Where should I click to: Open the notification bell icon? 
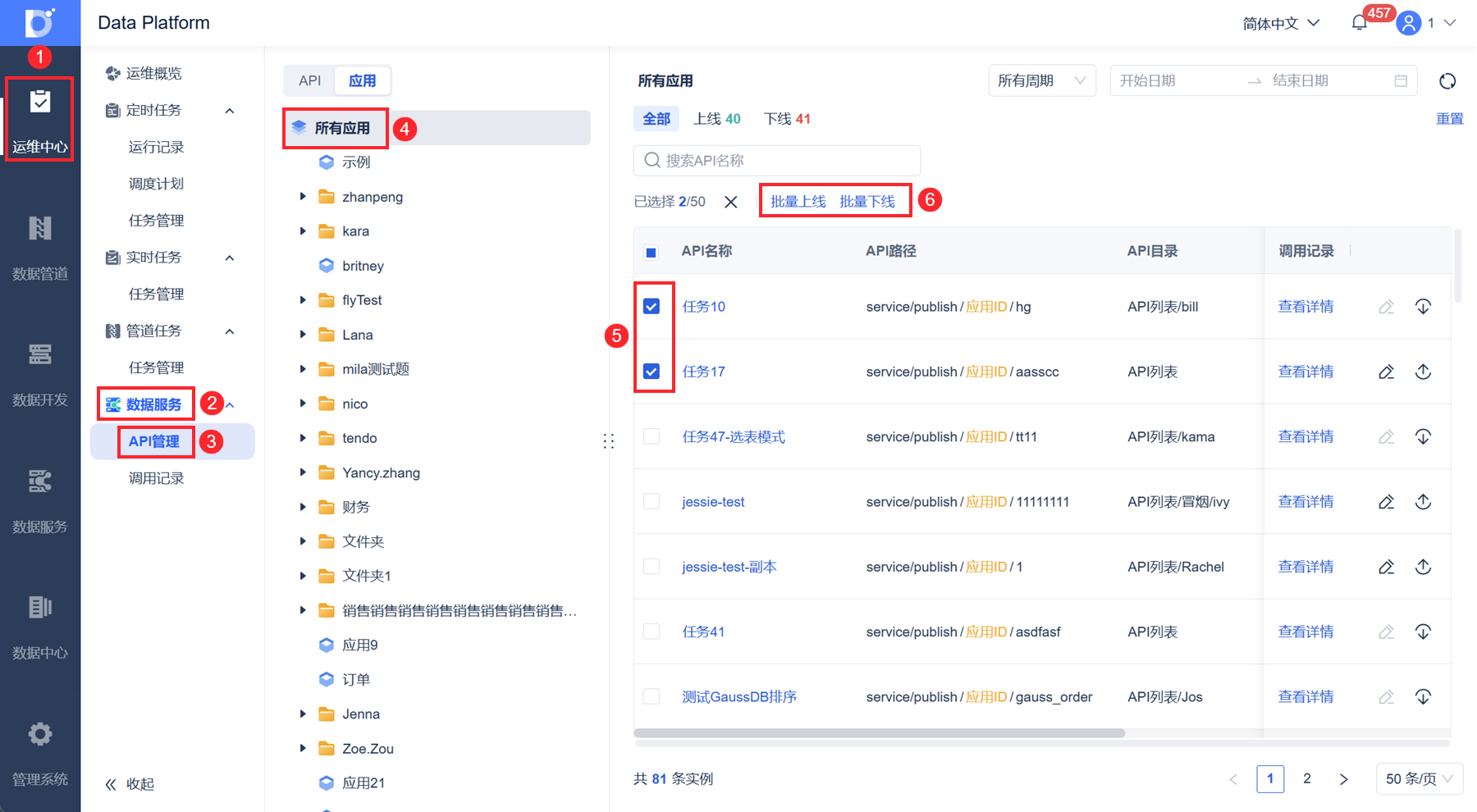point(1359,23)
